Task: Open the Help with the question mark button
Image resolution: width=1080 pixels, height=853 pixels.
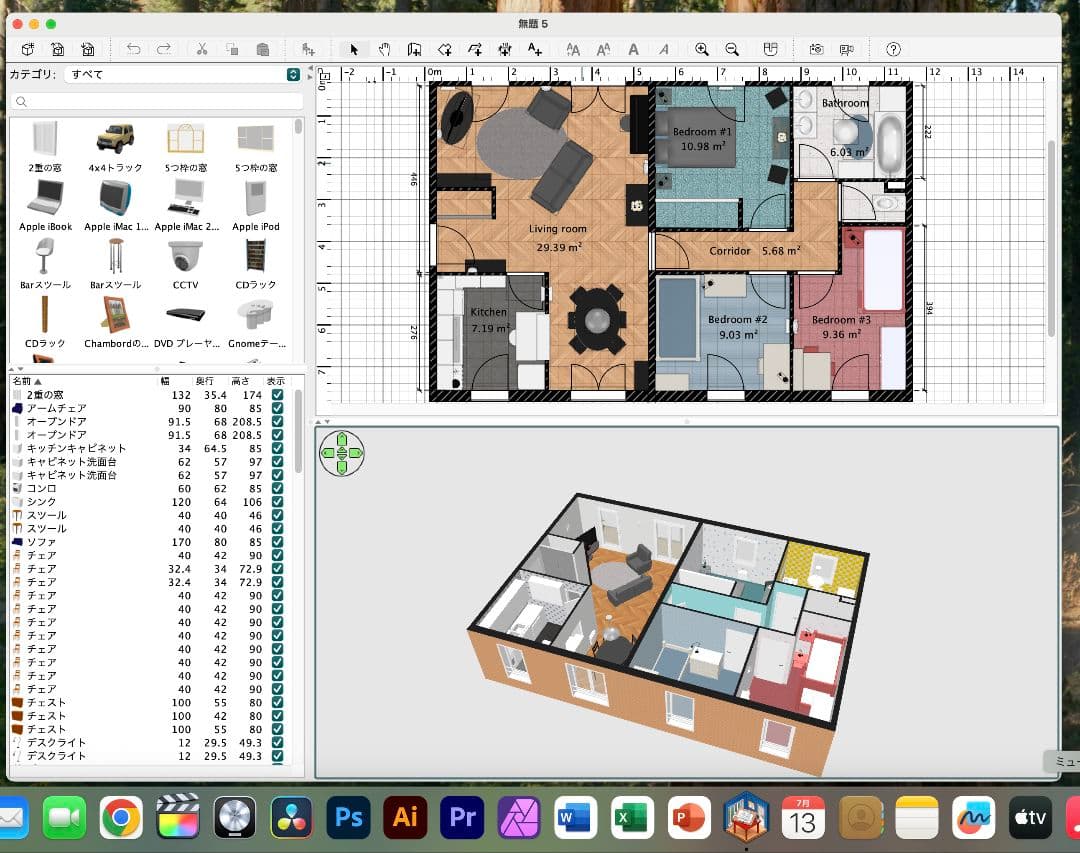Action: pyautogui.click(x=893, y=49)
